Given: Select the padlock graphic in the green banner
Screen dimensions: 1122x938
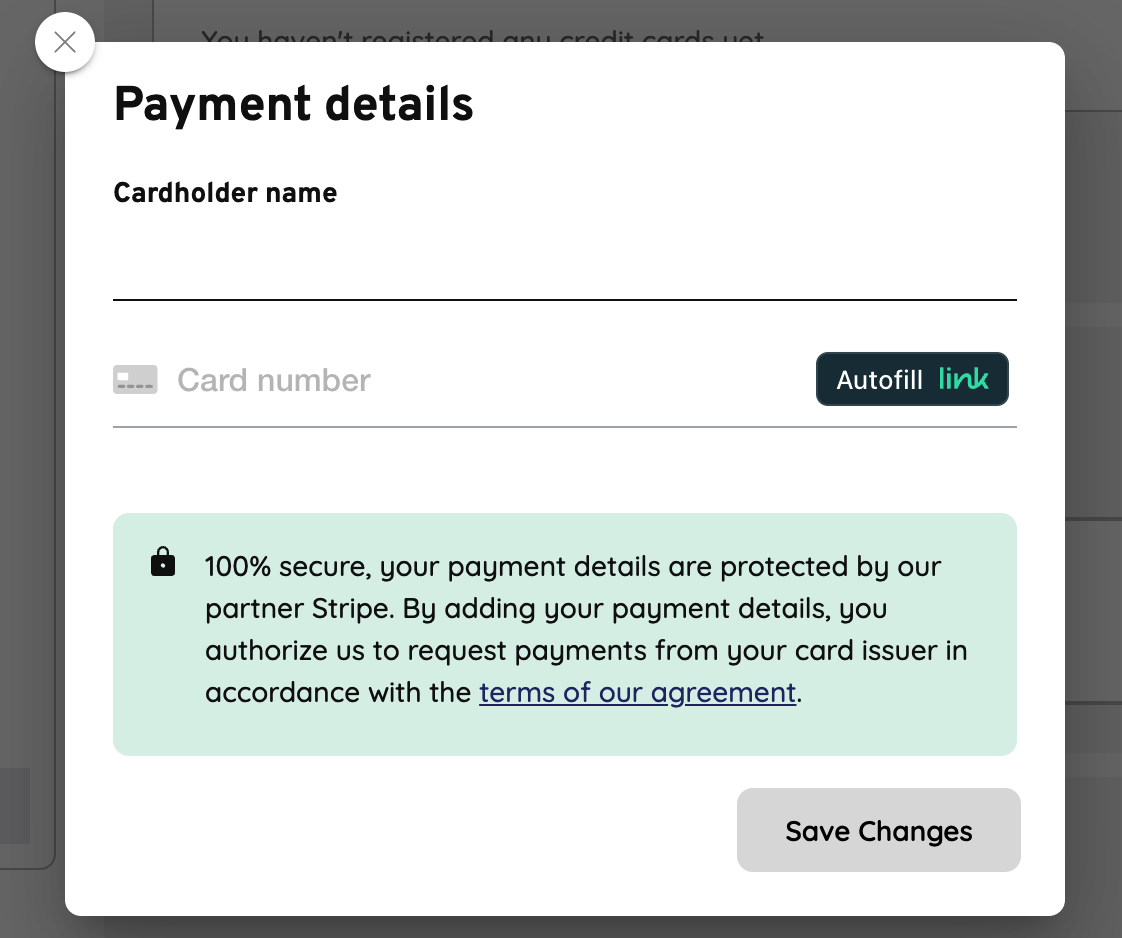Looking at the screenshot, I should click(162, 561).
